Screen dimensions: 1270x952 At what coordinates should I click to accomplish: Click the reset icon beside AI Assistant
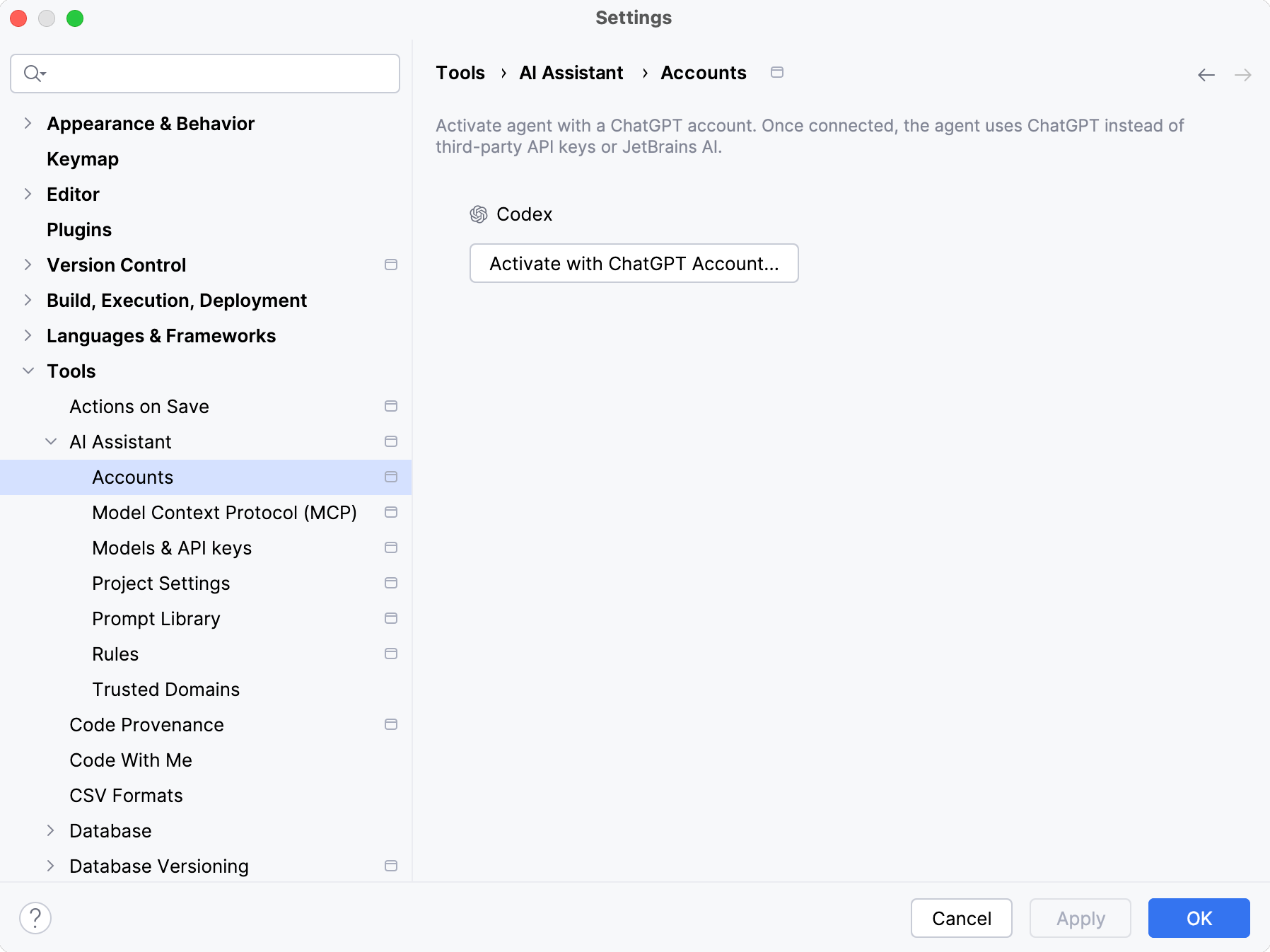pyautogui.click(x=391, y=441)
